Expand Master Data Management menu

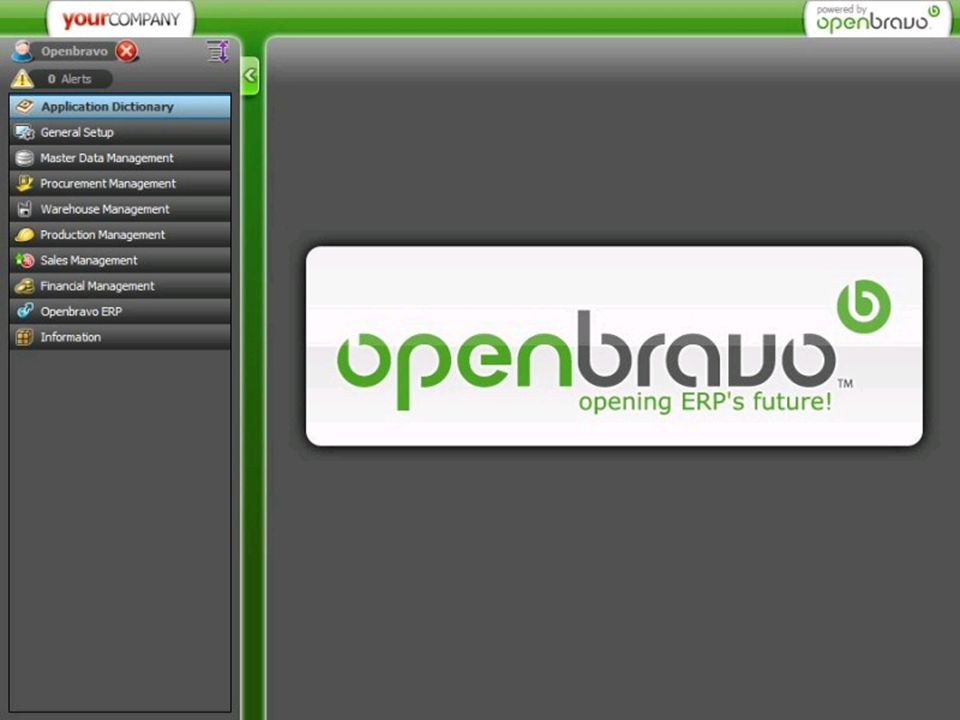[x=120, y=158]
